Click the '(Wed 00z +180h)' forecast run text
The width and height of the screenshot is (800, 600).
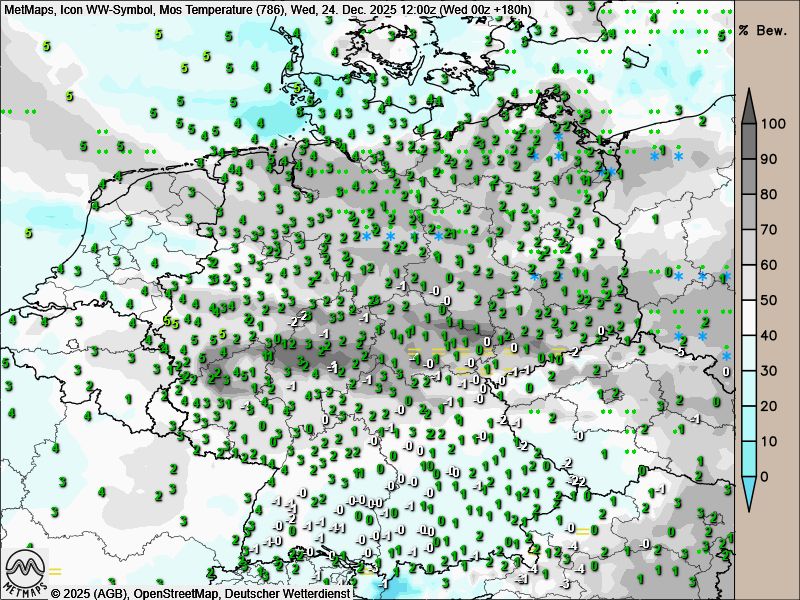[483, 9]
